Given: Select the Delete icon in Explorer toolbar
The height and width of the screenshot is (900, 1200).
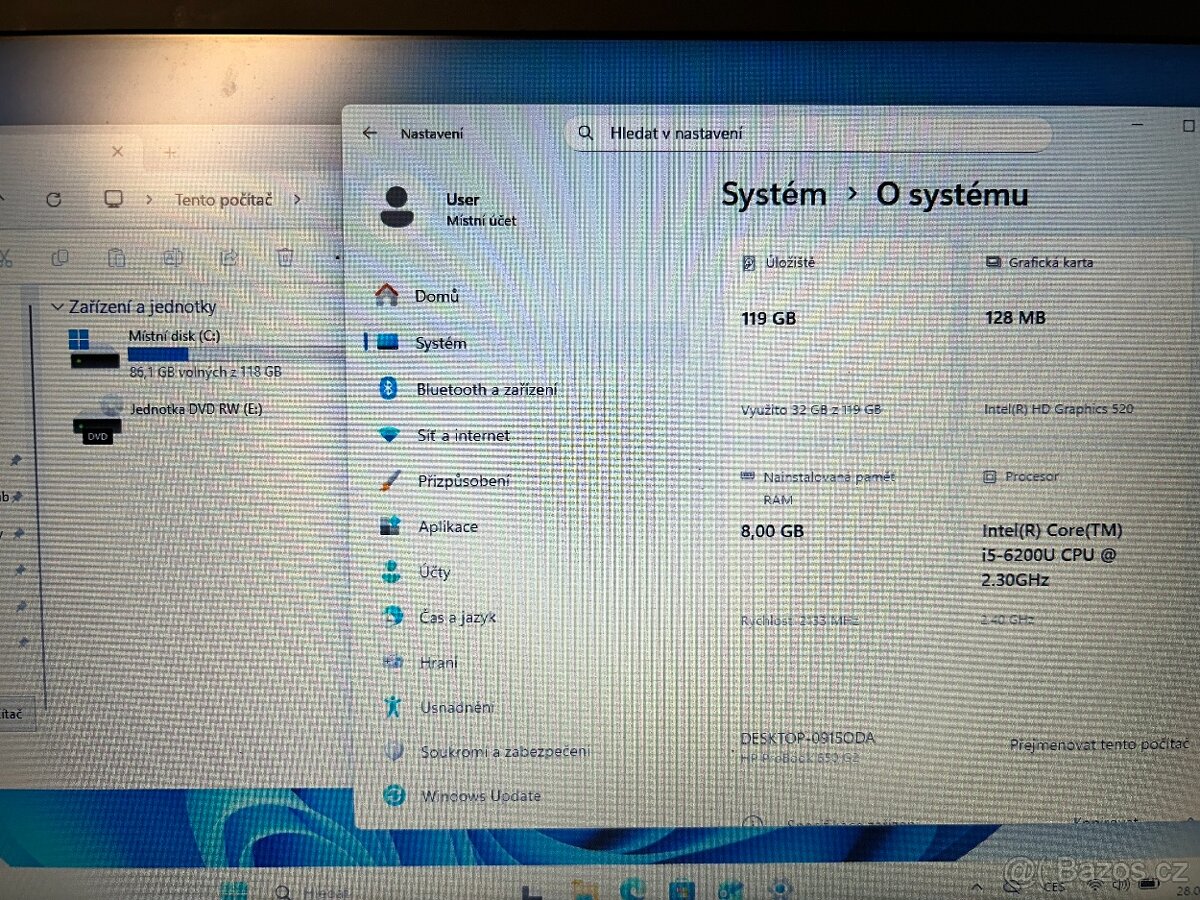Looking at the screenshot, I should 287,258.
